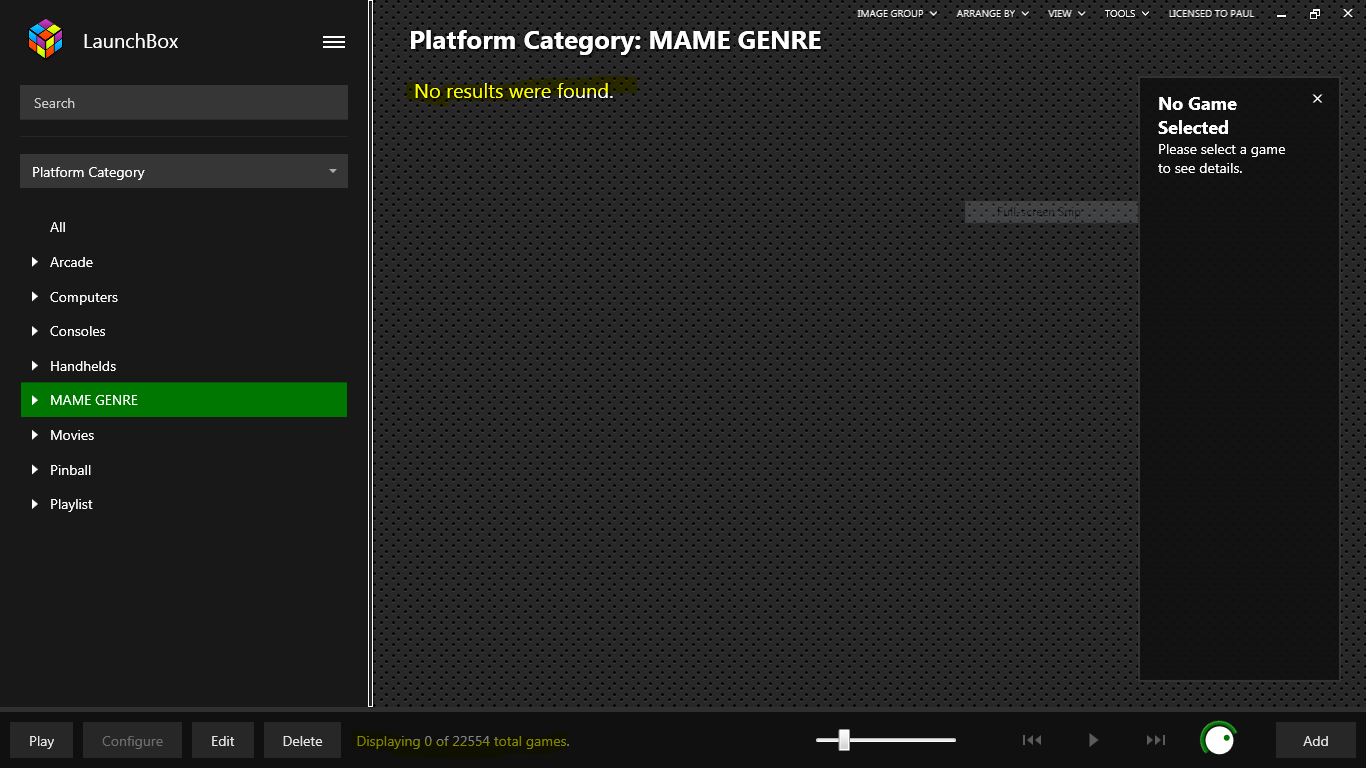Screen dimensions: 1366x768
Task: Click Licensed to Paul menu
Action: [x=1211, y=14]
